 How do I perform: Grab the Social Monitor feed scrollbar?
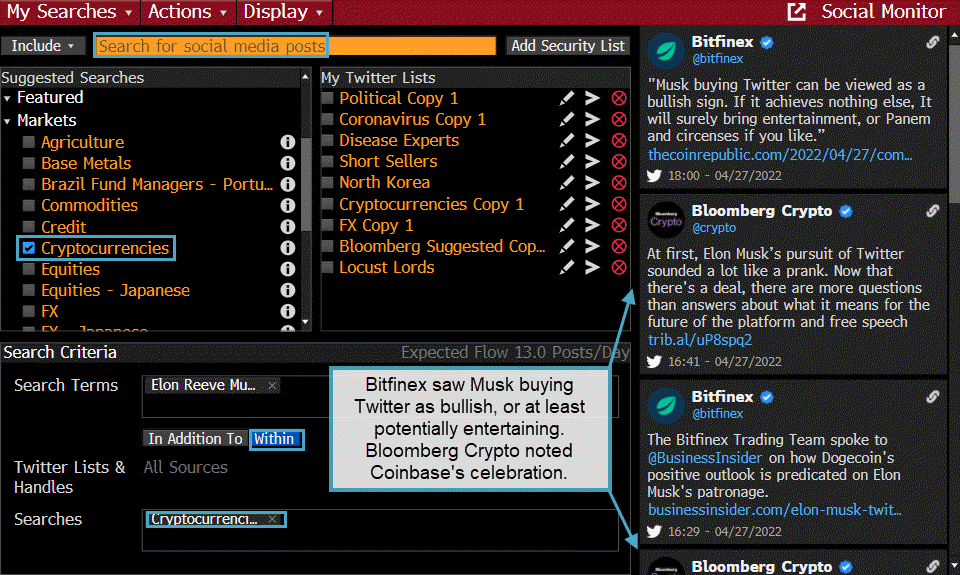[954, 122]
